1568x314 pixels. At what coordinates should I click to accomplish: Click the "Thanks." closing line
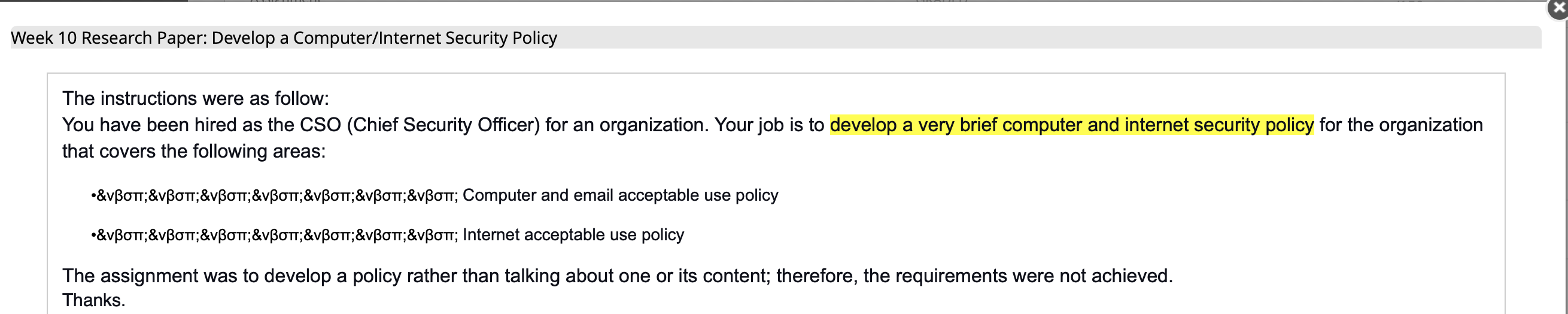point(94,300)
